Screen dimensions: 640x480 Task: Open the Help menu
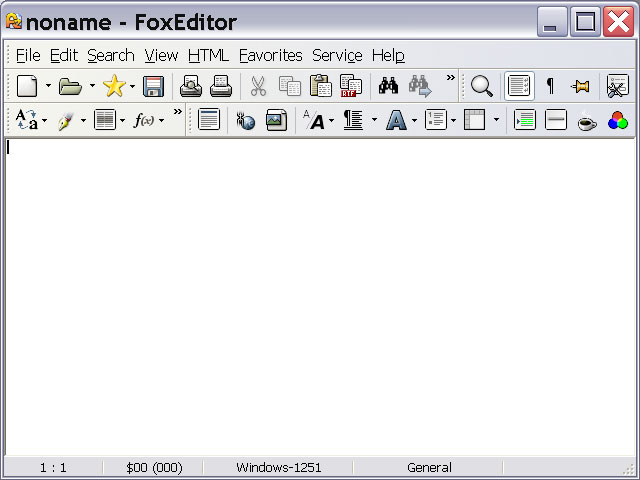pos(388,56)
